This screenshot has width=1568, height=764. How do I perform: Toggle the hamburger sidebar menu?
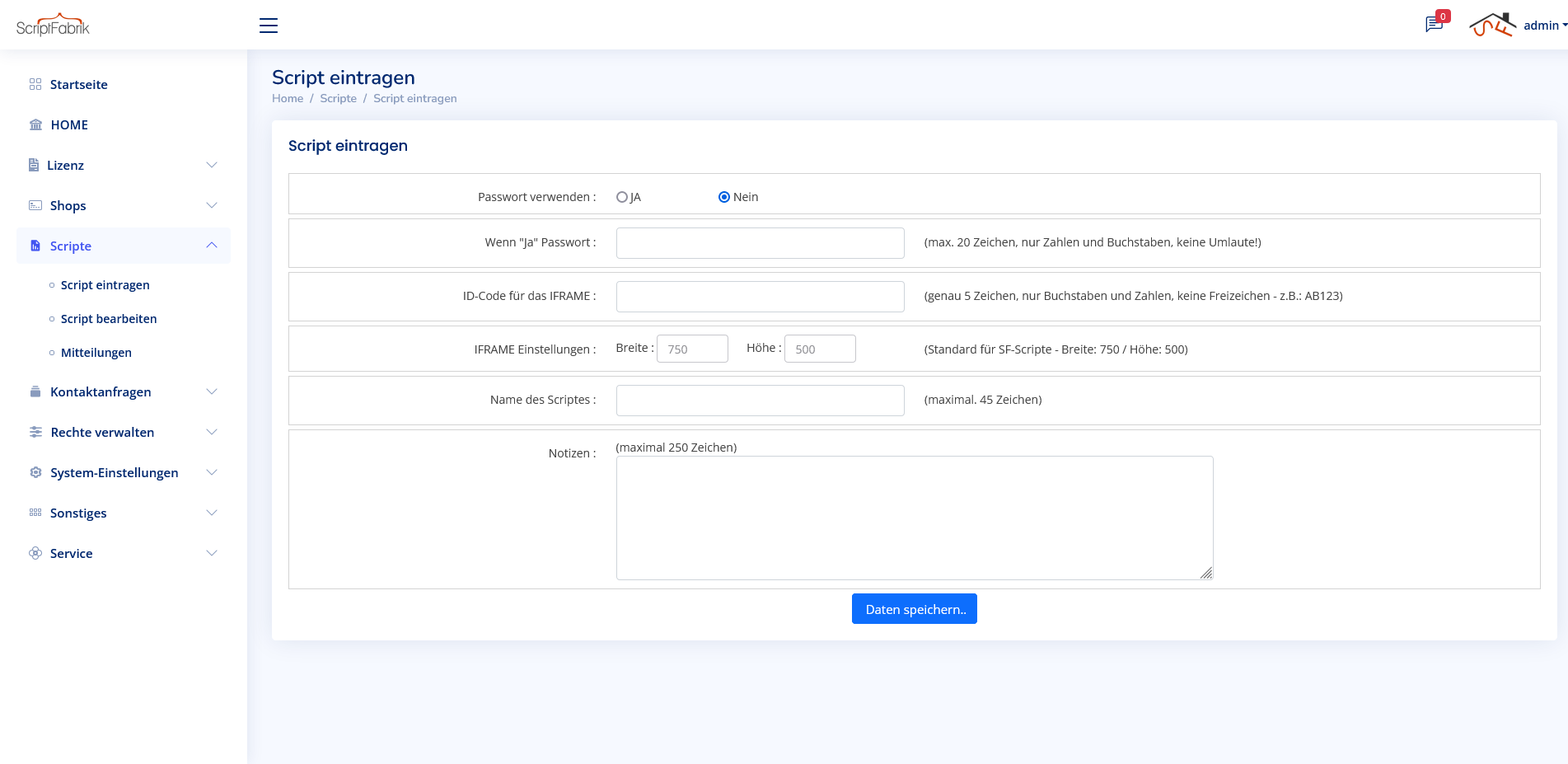coord(269,26)
